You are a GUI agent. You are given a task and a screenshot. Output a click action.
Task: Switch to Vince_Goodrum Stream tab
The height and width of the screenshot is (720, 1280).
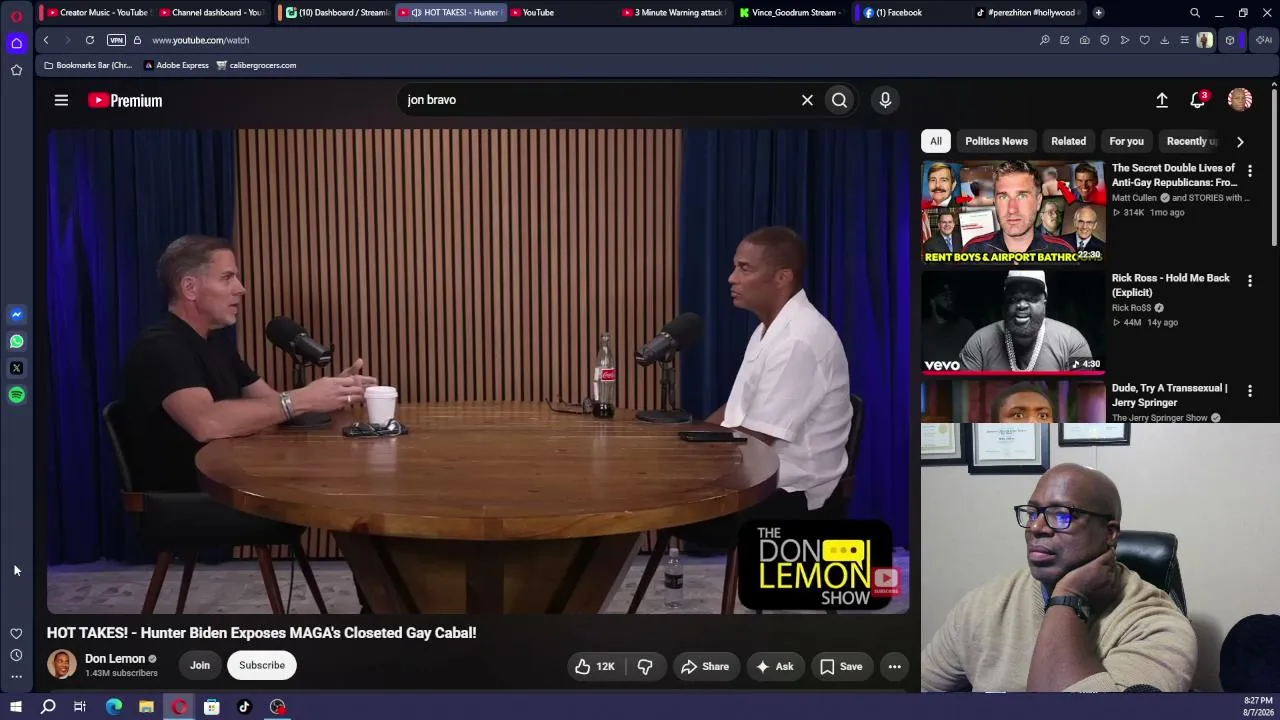click(x=792, y=13)
